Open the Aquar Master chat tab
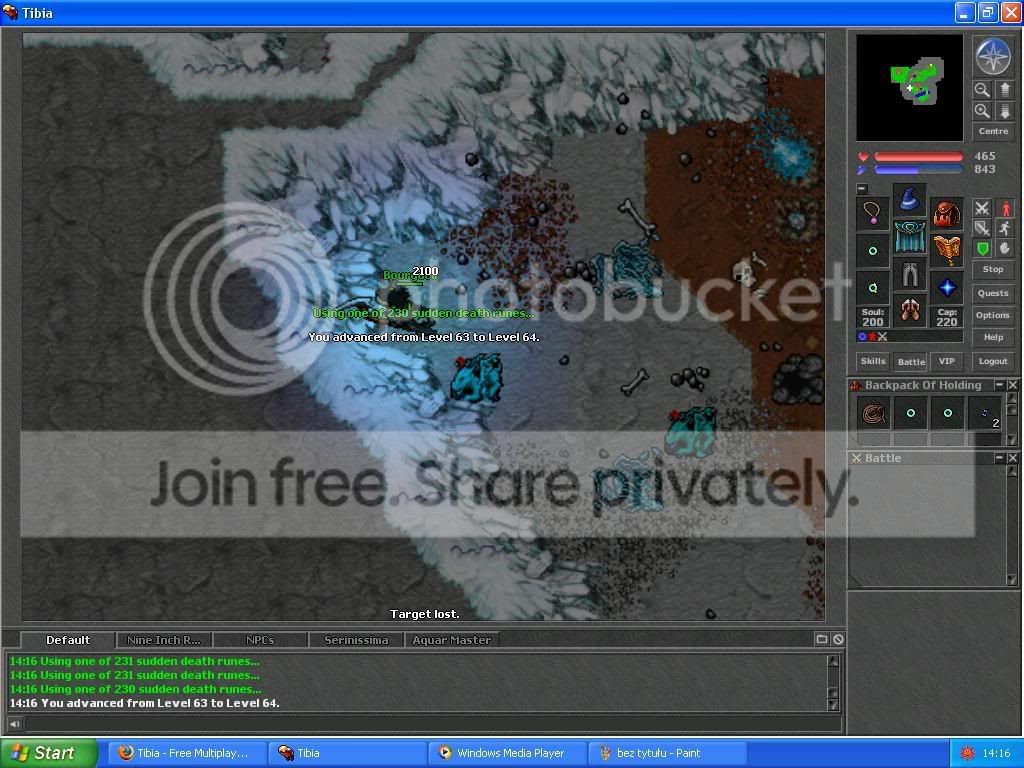 [x=452, y=640]
